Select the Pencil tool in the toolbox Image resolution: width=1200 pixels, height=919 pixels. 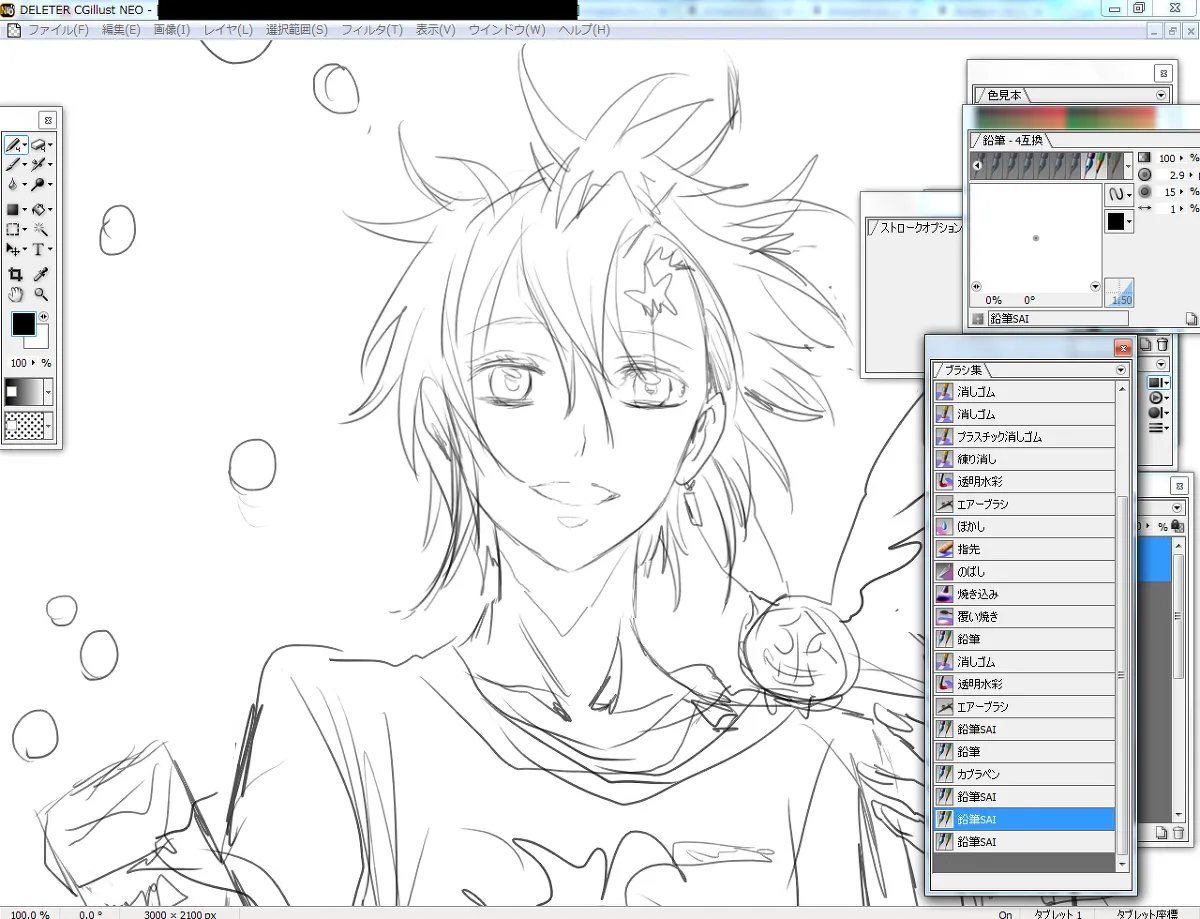(x=13, y=145)
